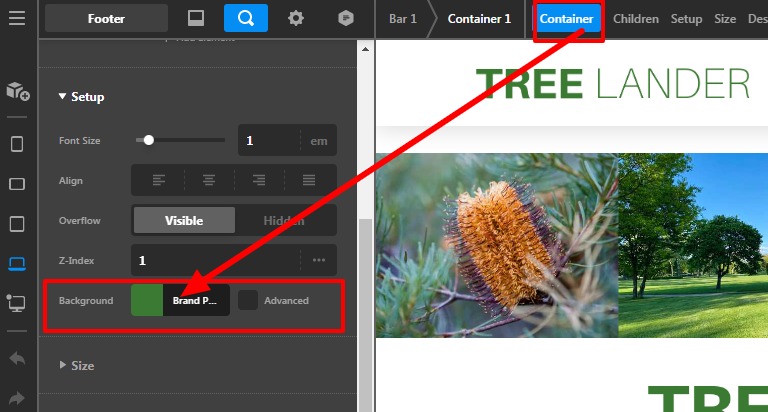The height and width of the screenshot is (412, 768).
Task: Open the green Background color swatch
Action: click(147, 300)
